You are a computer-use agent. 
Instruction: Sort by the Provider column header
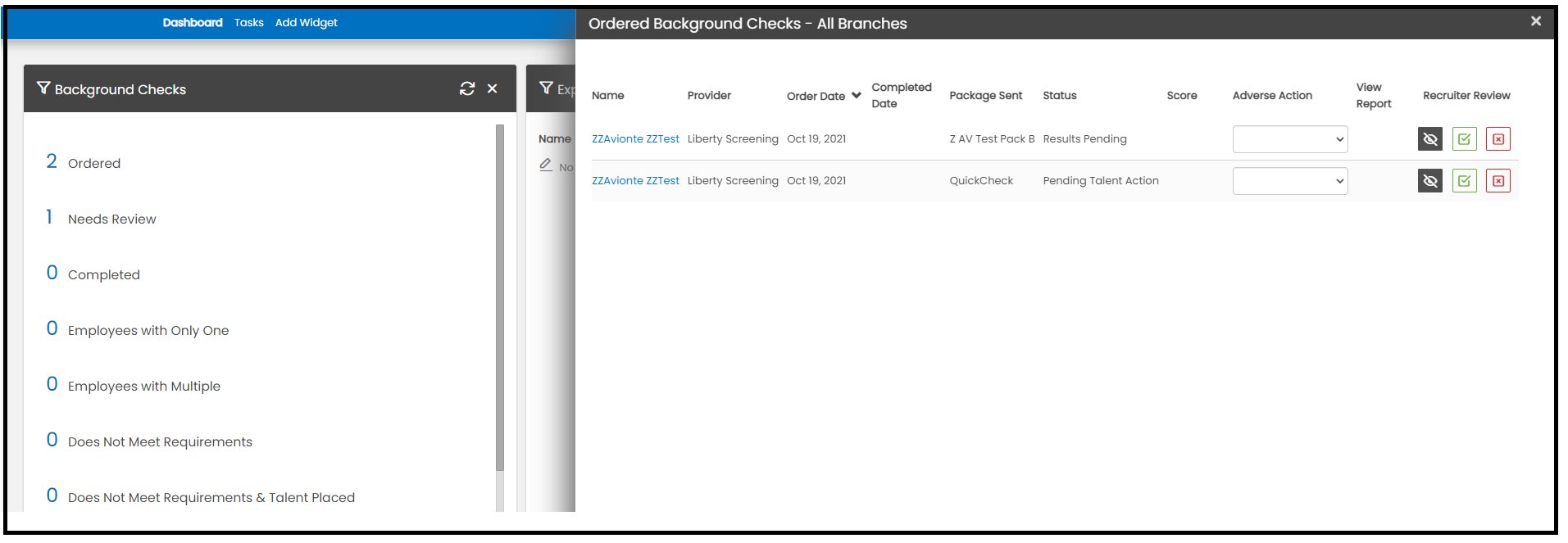(709, 96)
